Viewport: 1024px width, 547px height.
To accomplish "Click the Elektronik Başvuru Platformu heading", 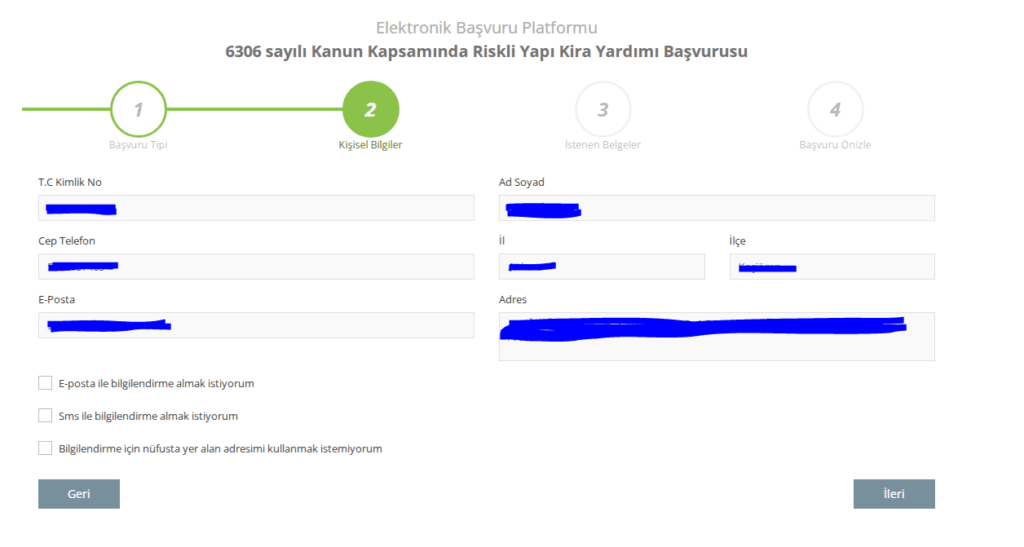I will pos(487,28).
